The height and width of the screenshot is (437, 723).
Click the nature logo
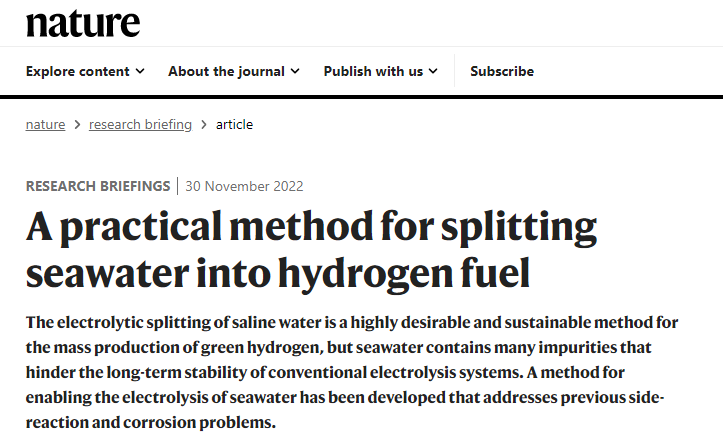click(83, 24)
